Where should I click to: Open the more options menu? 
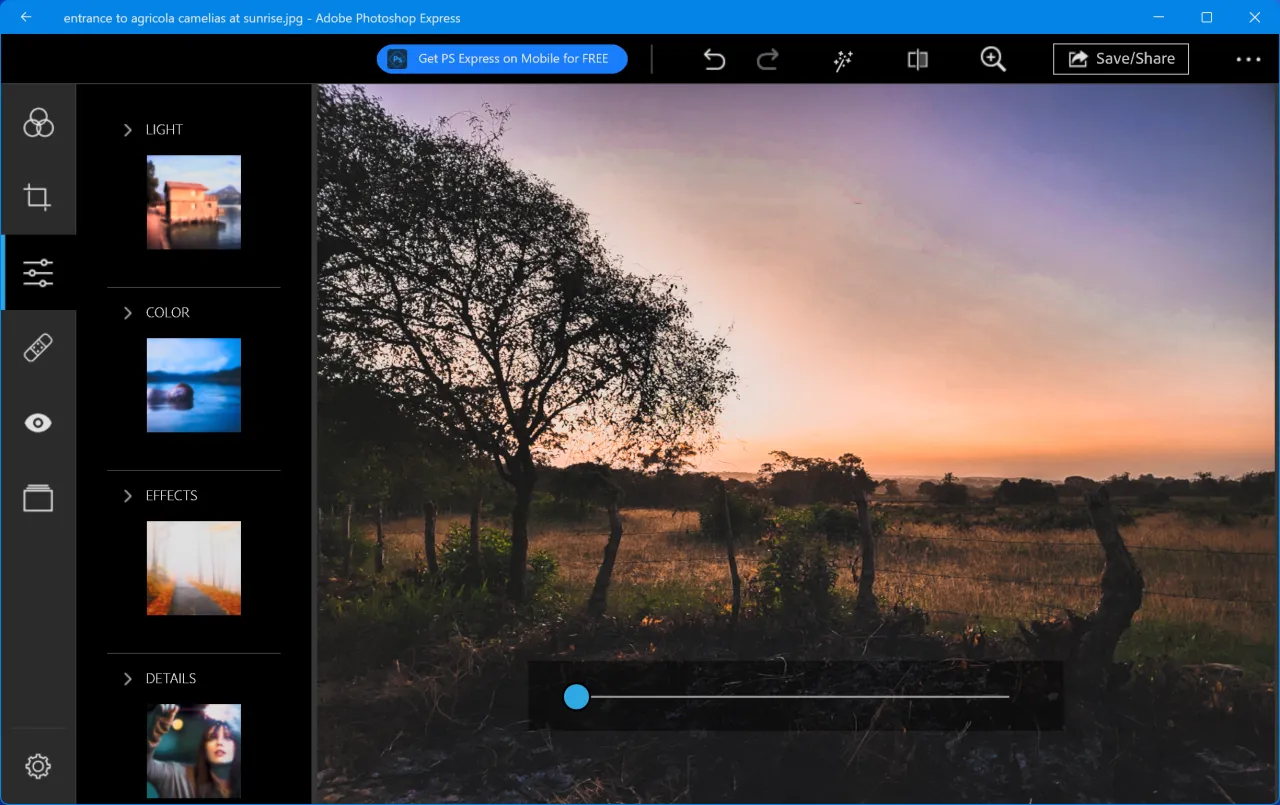tap(1248, 59)
